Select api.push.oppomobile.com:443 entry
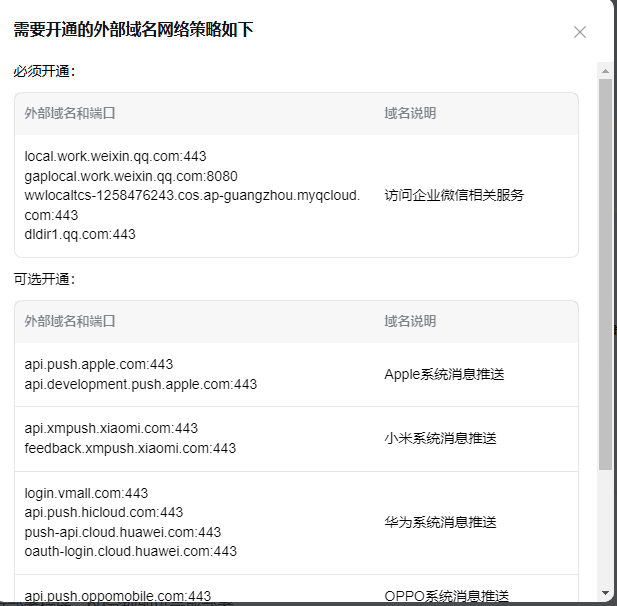The image size is (617, 606). click(x=118, y=596)
